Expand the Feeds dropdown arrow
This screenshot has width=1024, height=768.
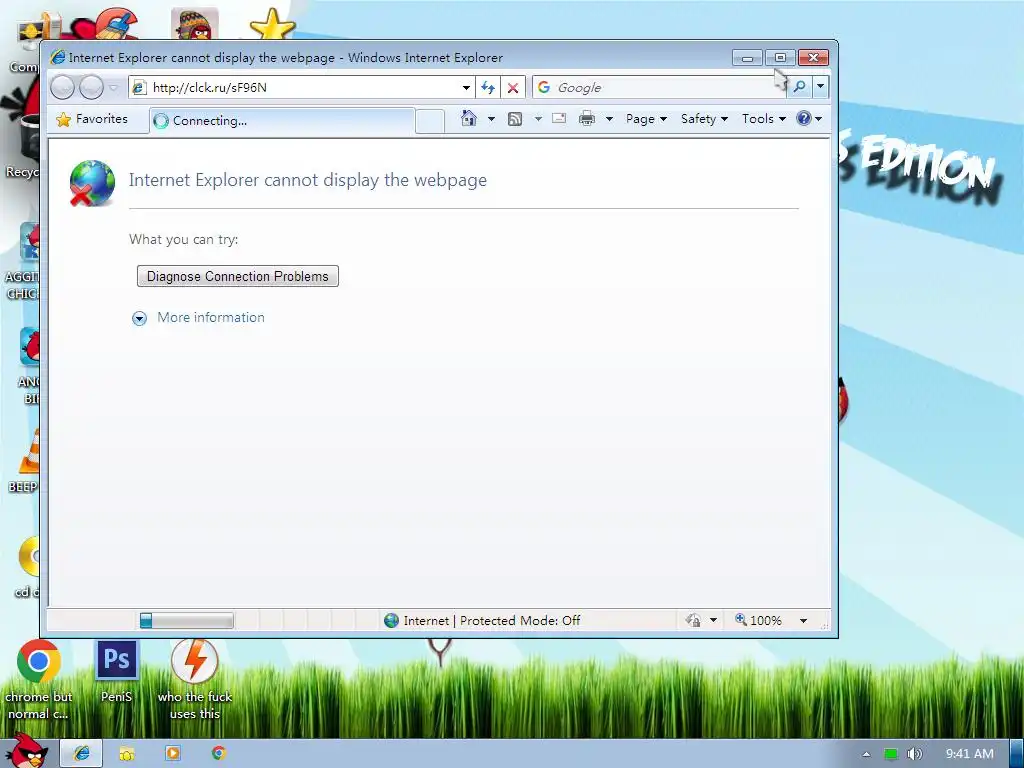pyautogui.click(x=538, y=119)
